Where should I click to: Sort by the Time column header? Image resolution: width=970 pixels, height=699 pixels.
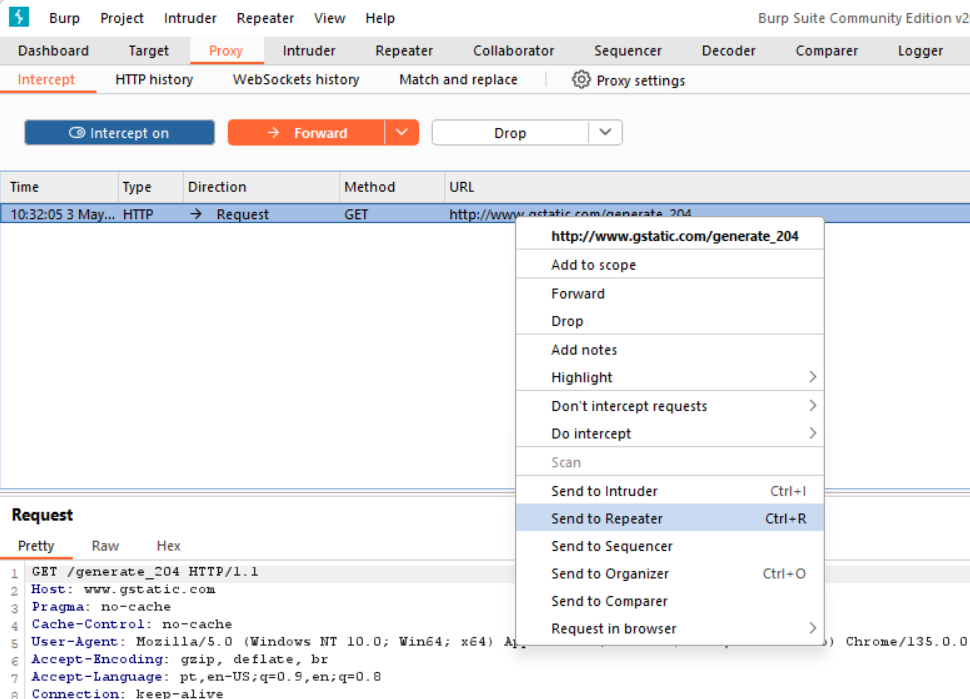click(x=59, y=187)
